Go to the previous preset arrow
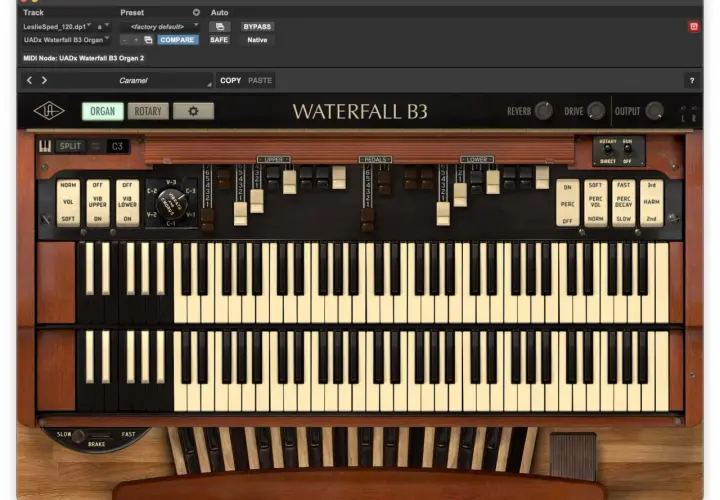 [29, 80]
